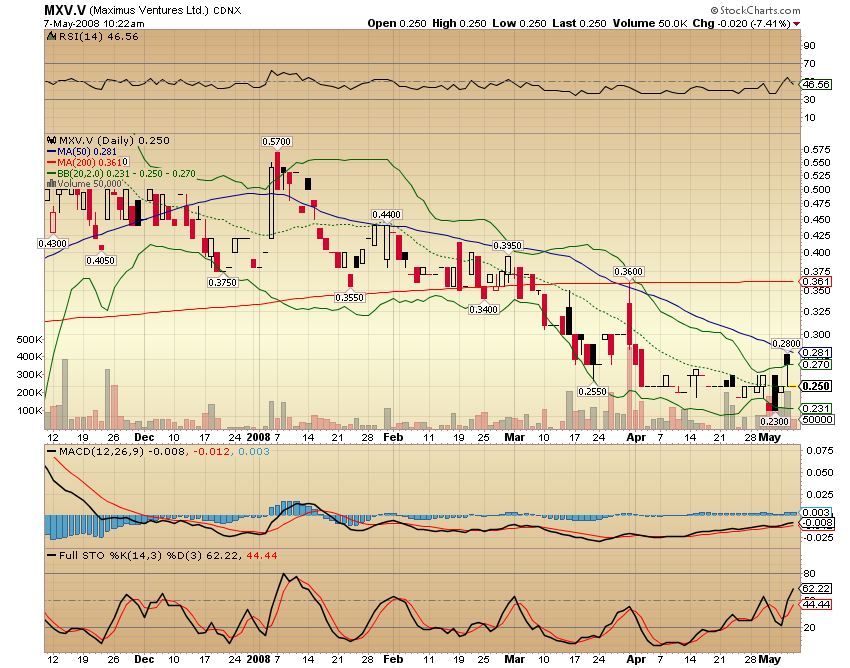Click the 'Chg -0.020 (-7.41%)' header value
The width and height of the screenshot is (850, 668).
coord(742,23)
